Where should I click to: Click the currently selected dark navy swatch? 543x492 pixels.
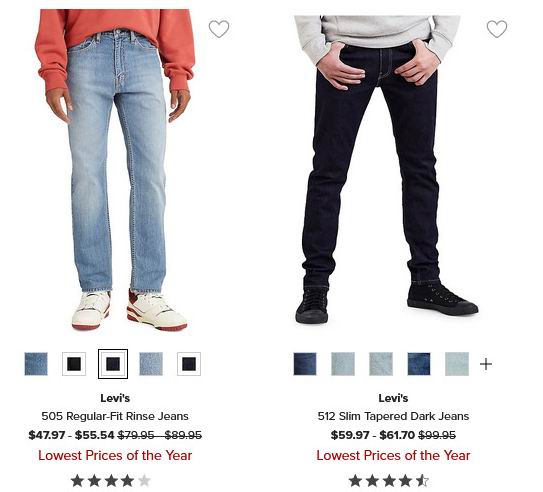pos(113,364)
